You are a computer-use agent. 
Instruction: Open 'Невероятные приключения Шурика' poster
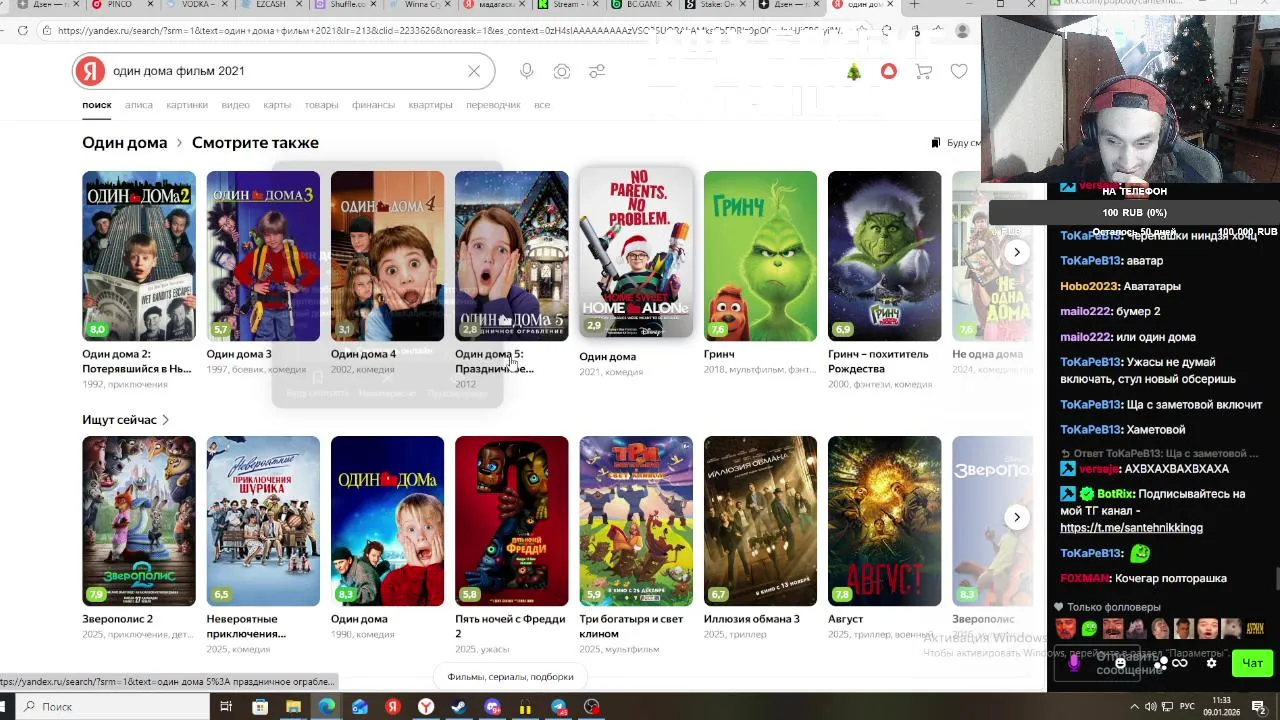[263, 521]
